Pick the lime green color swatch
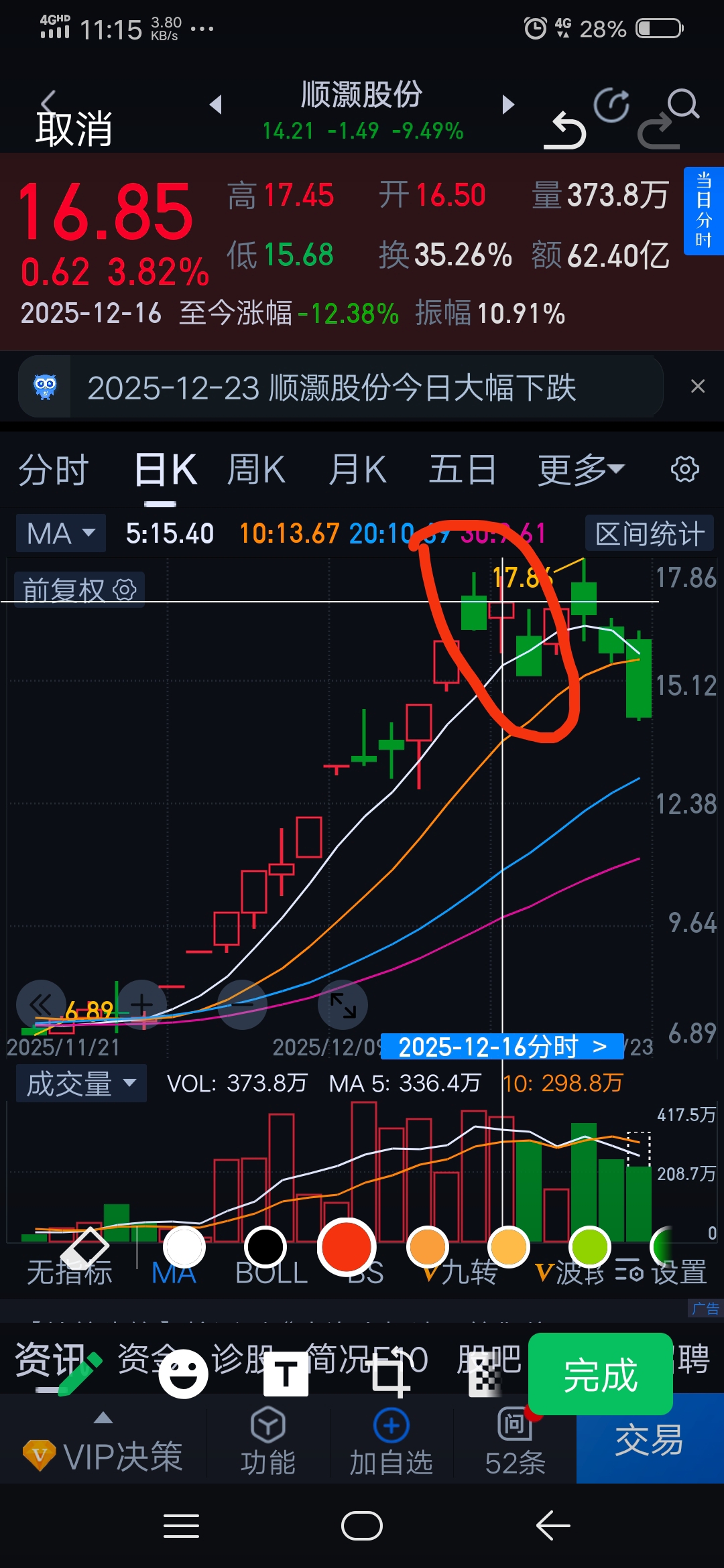This screenshot has height=1568, width=724. [x=589, y=1248]
